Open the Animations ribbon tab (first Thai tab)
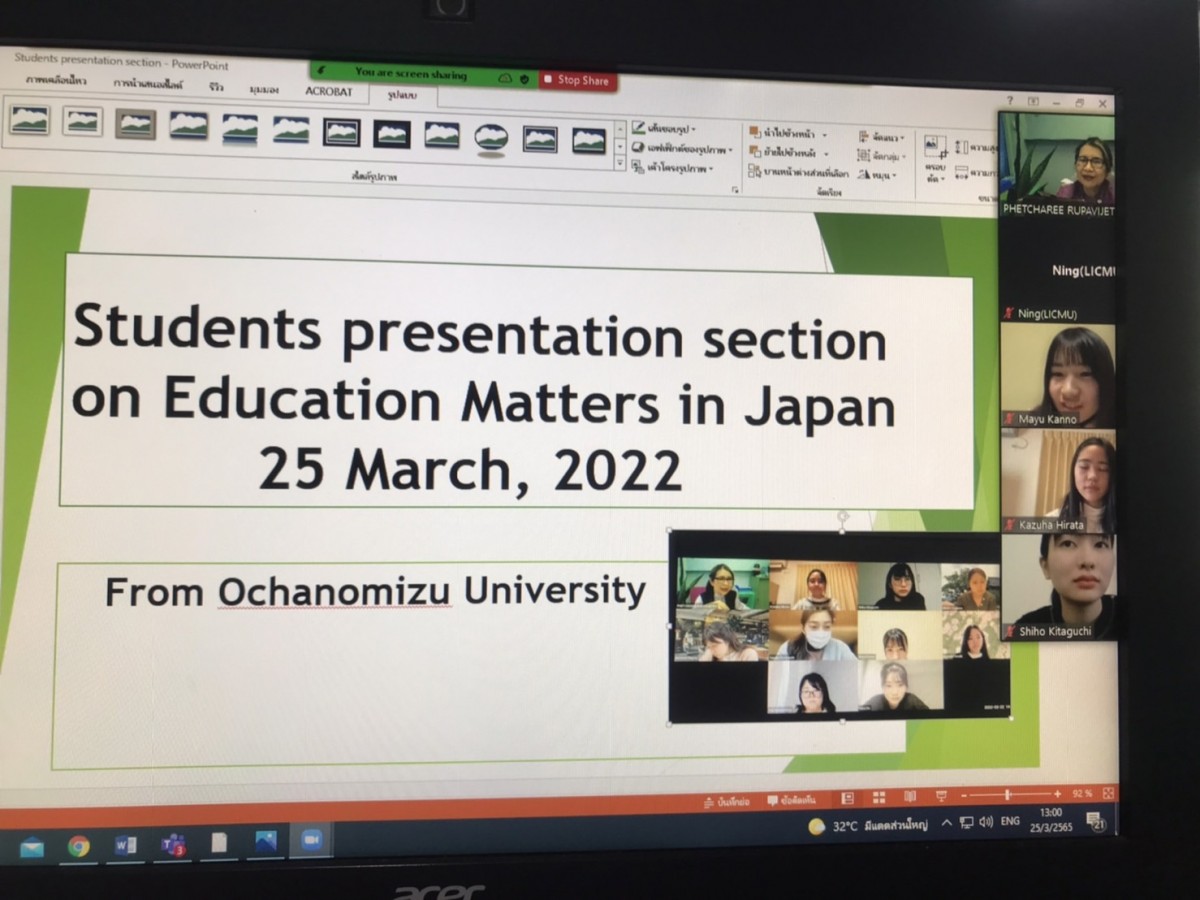 [56, 82]
